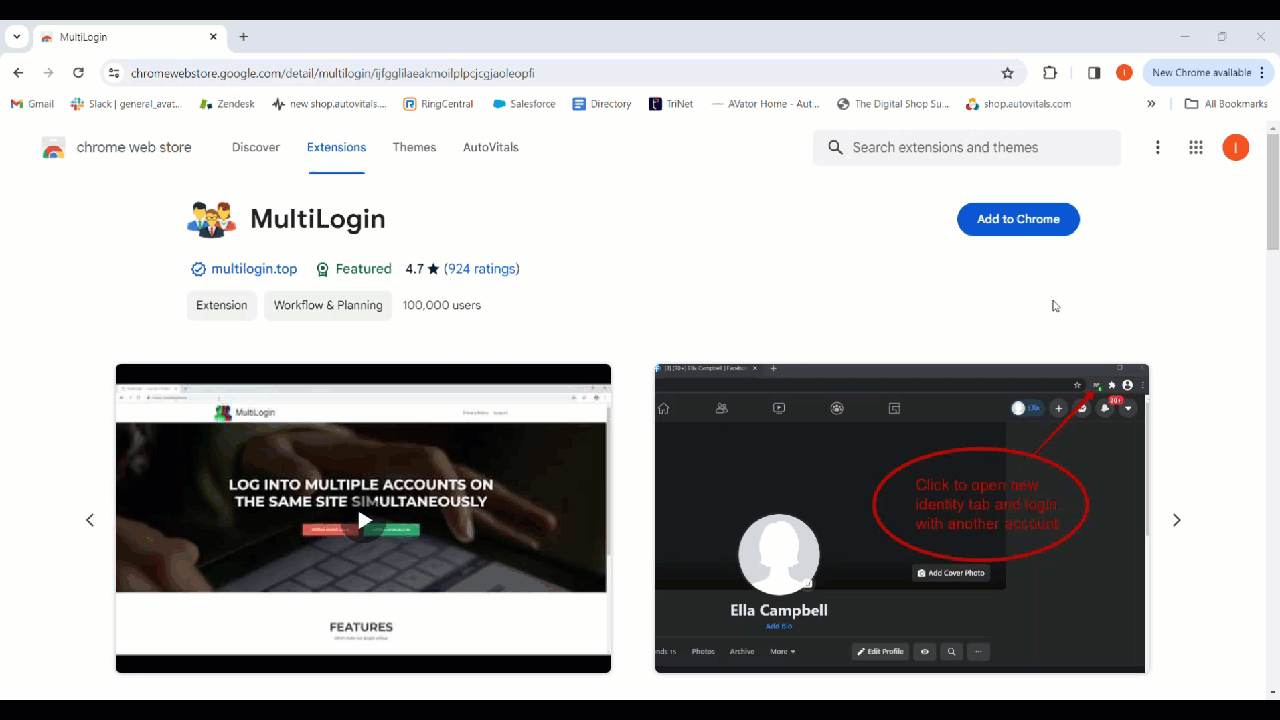Click the MultiLogin extension icon

click(x=211, y=219)
